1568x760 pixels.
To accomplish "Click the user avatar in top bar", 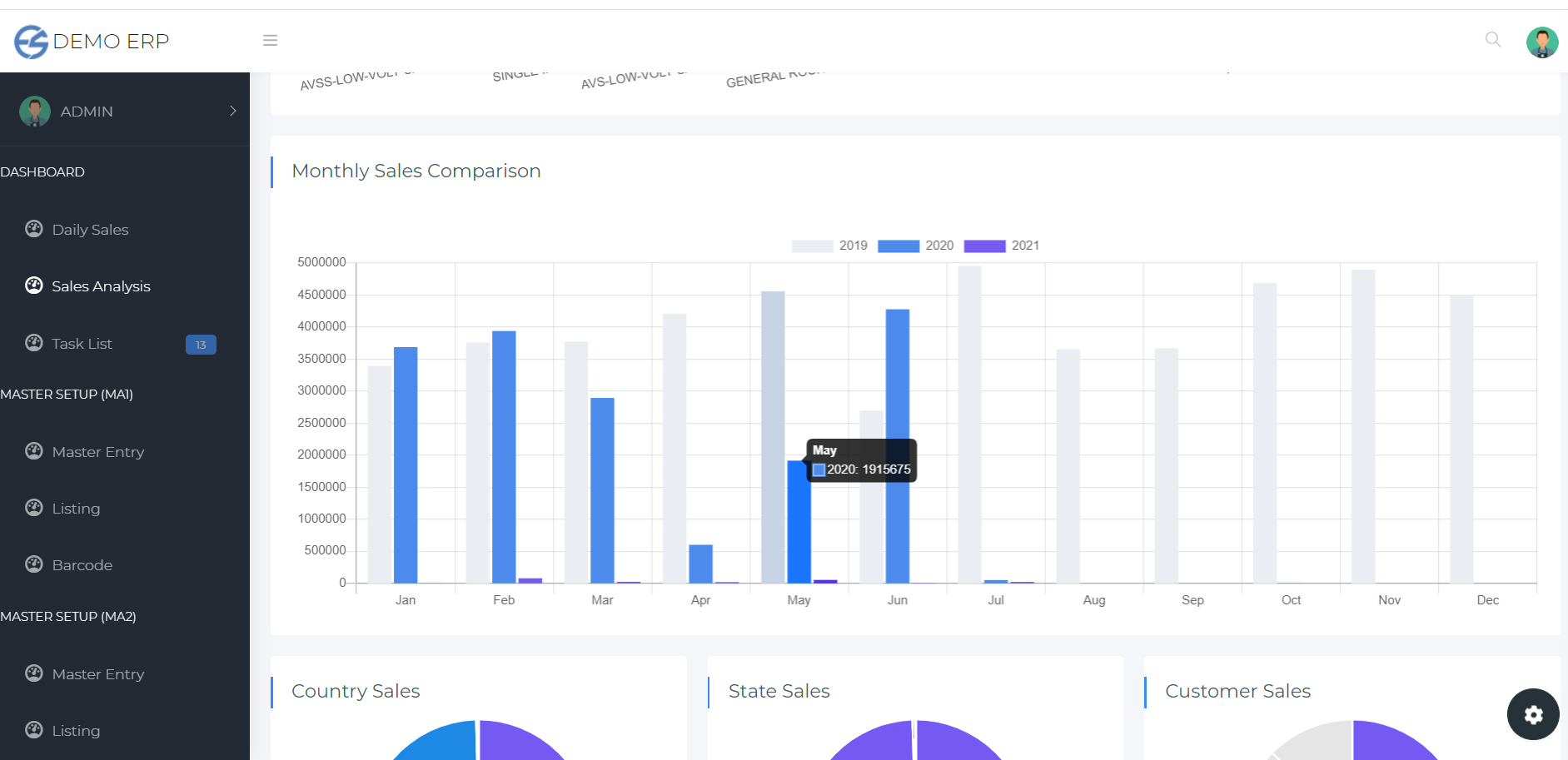I will pos(1541,42).
